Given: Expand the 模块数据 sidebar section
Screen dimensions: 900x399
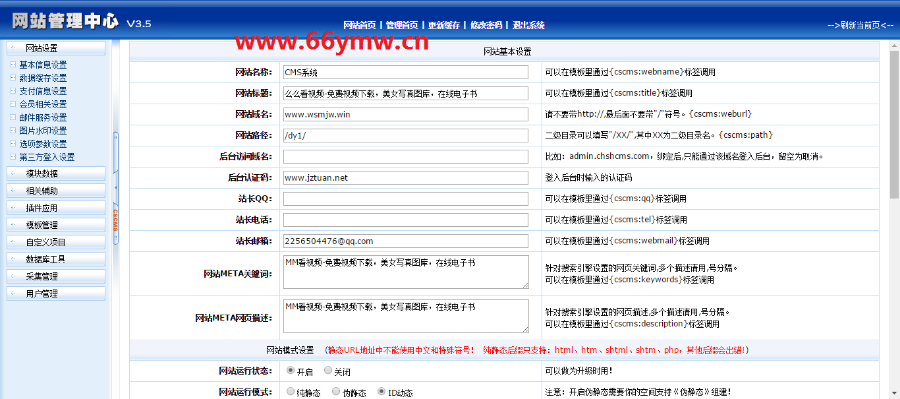Looking at the screenshot, I should (56, 173).
